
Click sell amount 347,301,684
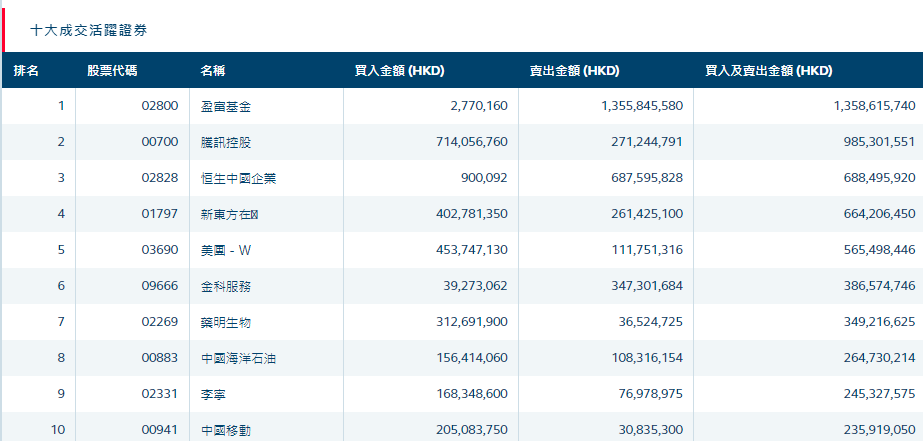coord(648,286)
